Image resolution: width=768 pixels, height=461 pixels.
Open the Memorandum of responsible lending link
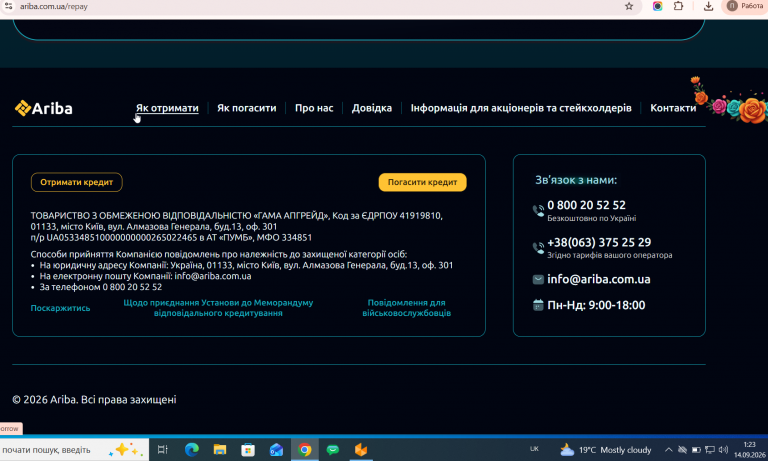tap(218, 308)
